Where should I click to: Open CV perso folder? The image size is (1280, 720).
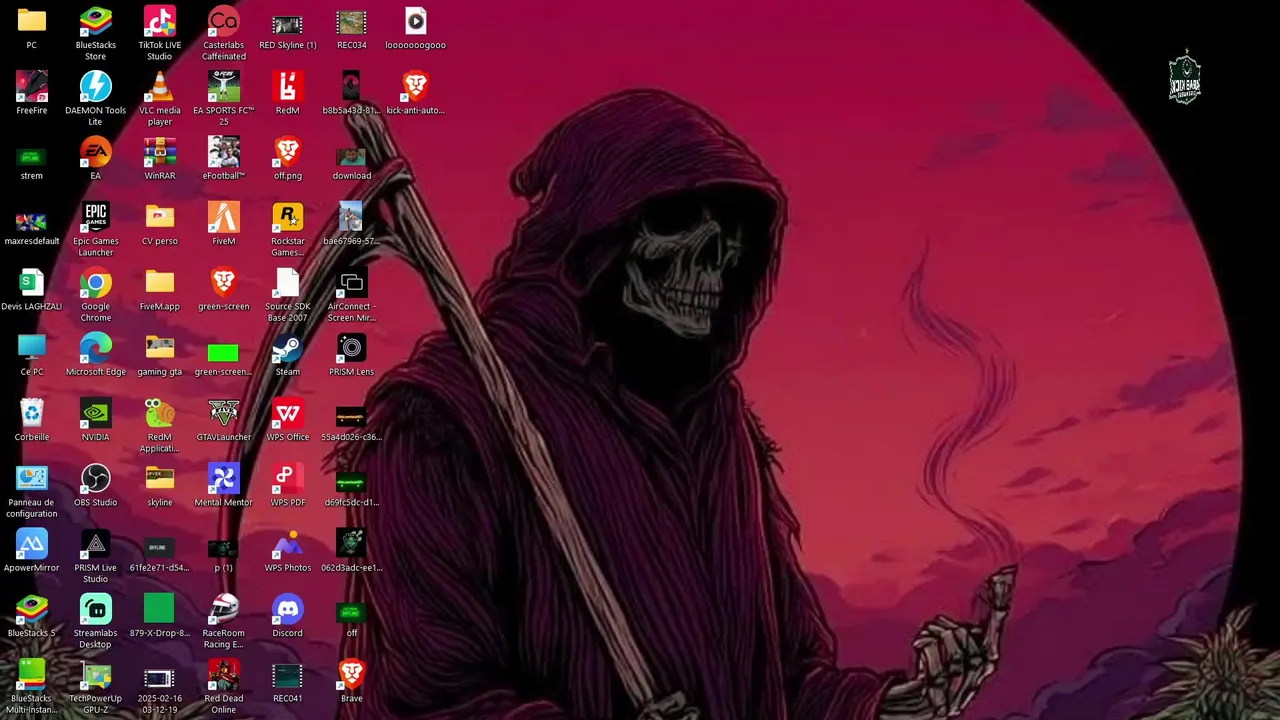[x=160, y=218]
